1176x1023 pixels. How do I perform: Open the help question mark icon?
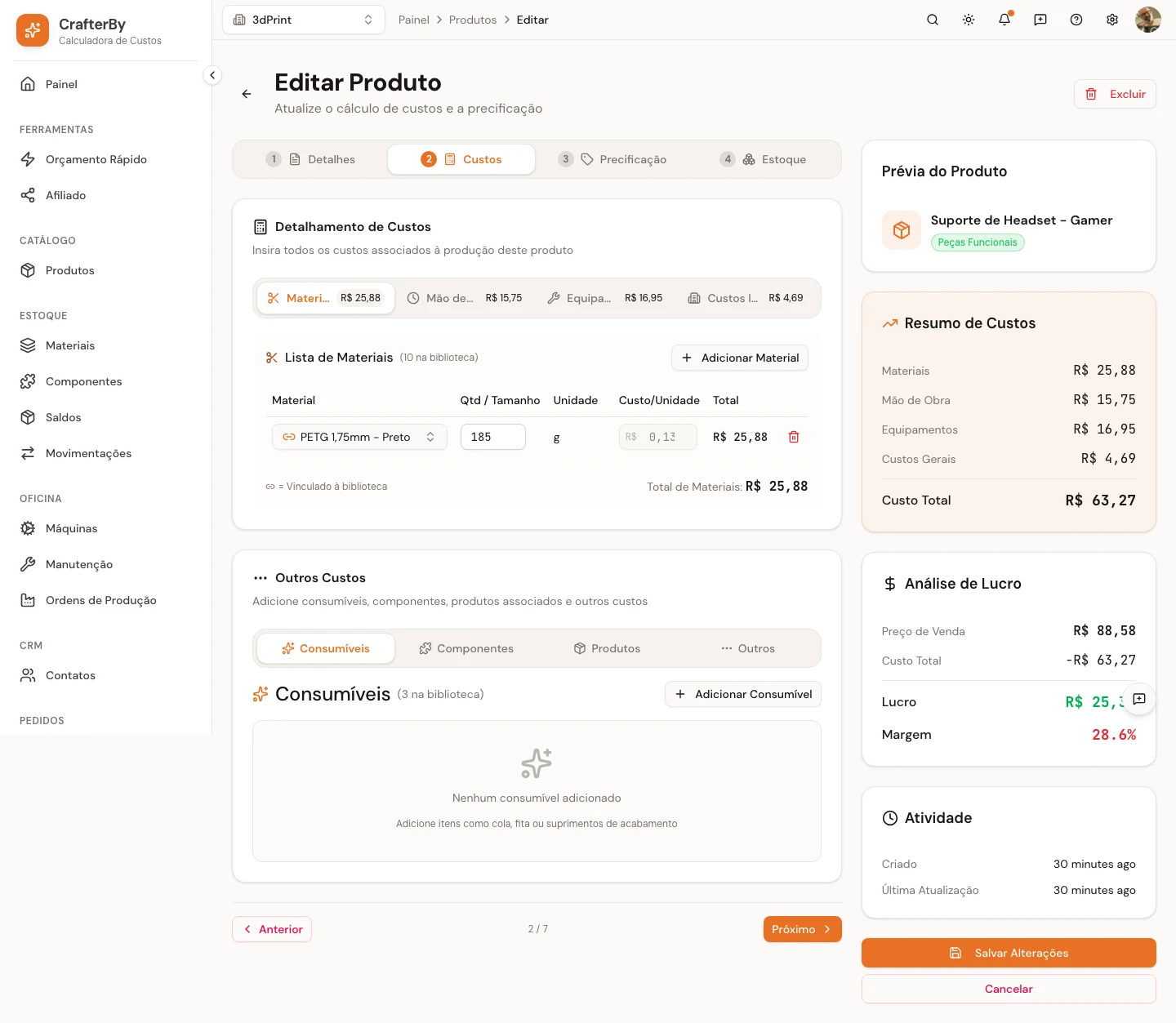1076,20
